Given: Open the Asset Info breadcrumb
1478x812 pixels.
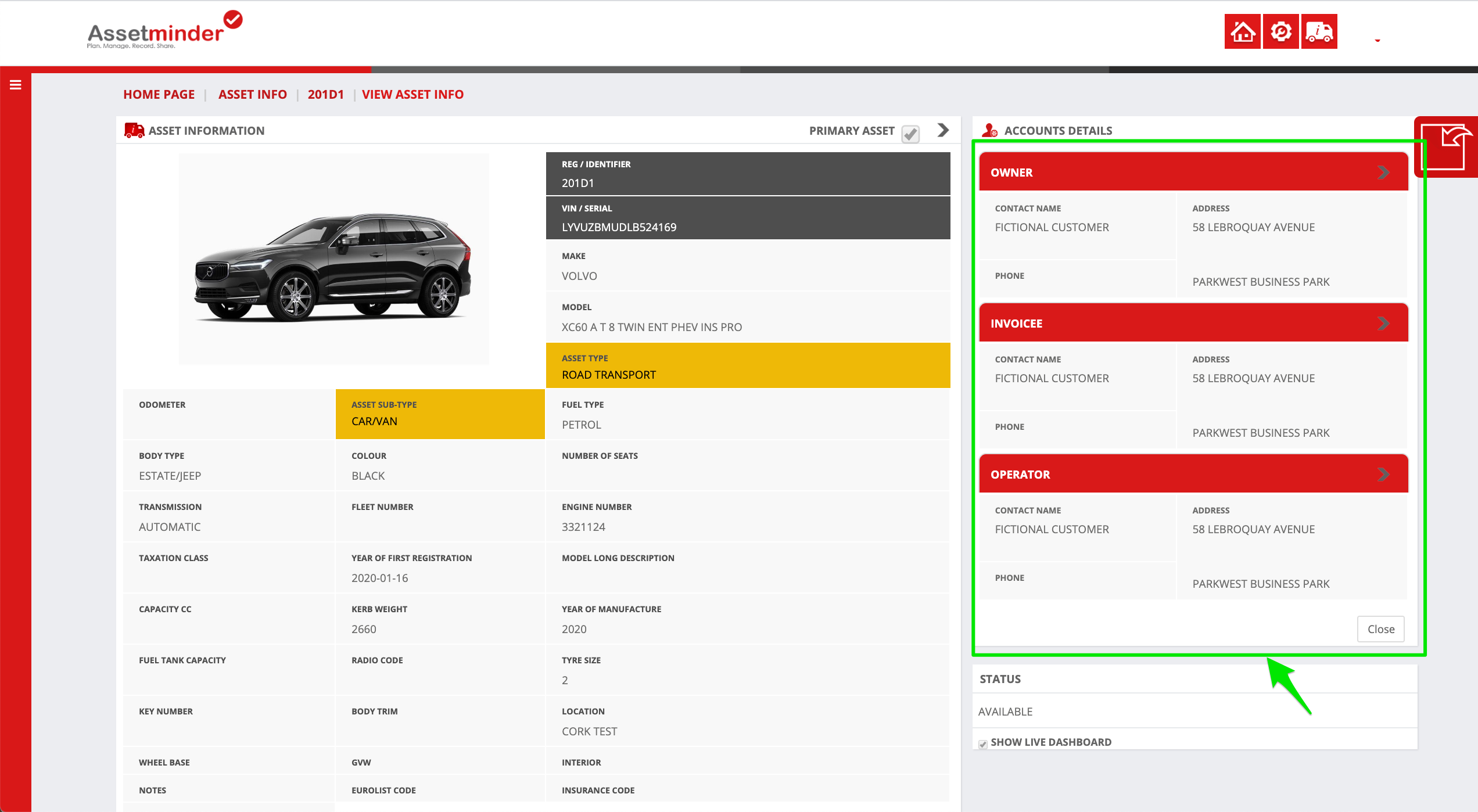Looking at the screenshot, I should [x=252, y=94].
